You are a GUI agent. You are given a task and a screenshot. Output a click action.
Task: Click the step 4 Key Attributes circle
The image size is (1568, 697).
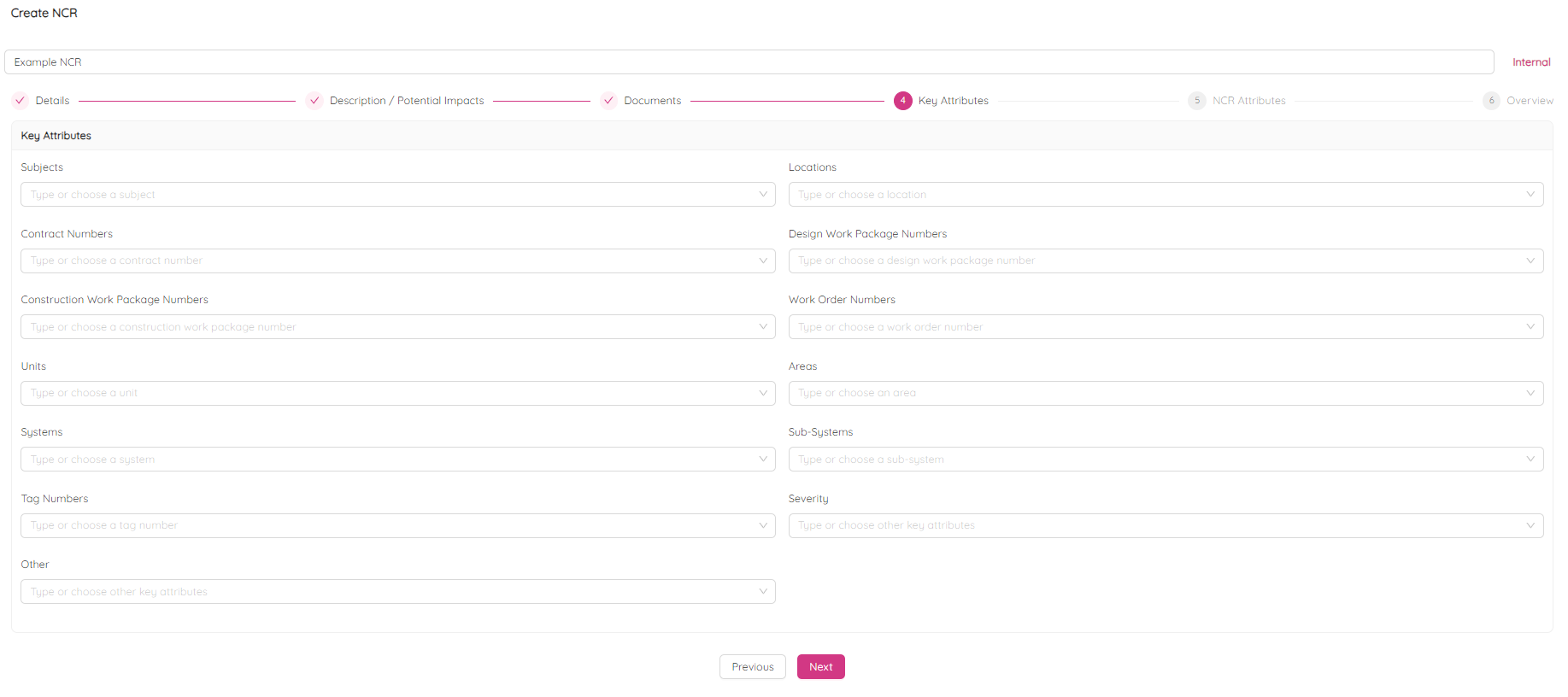click(902, 101)
